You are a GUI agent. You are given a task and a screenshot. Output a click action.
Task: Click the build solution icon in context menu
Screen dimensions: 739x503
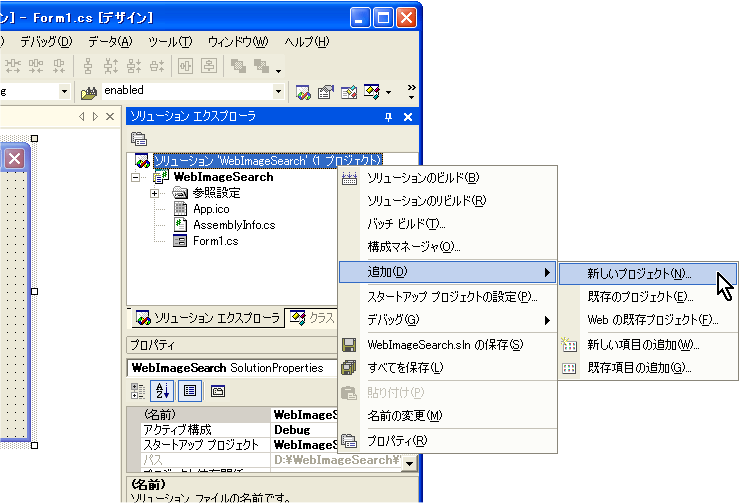point(349,178)
